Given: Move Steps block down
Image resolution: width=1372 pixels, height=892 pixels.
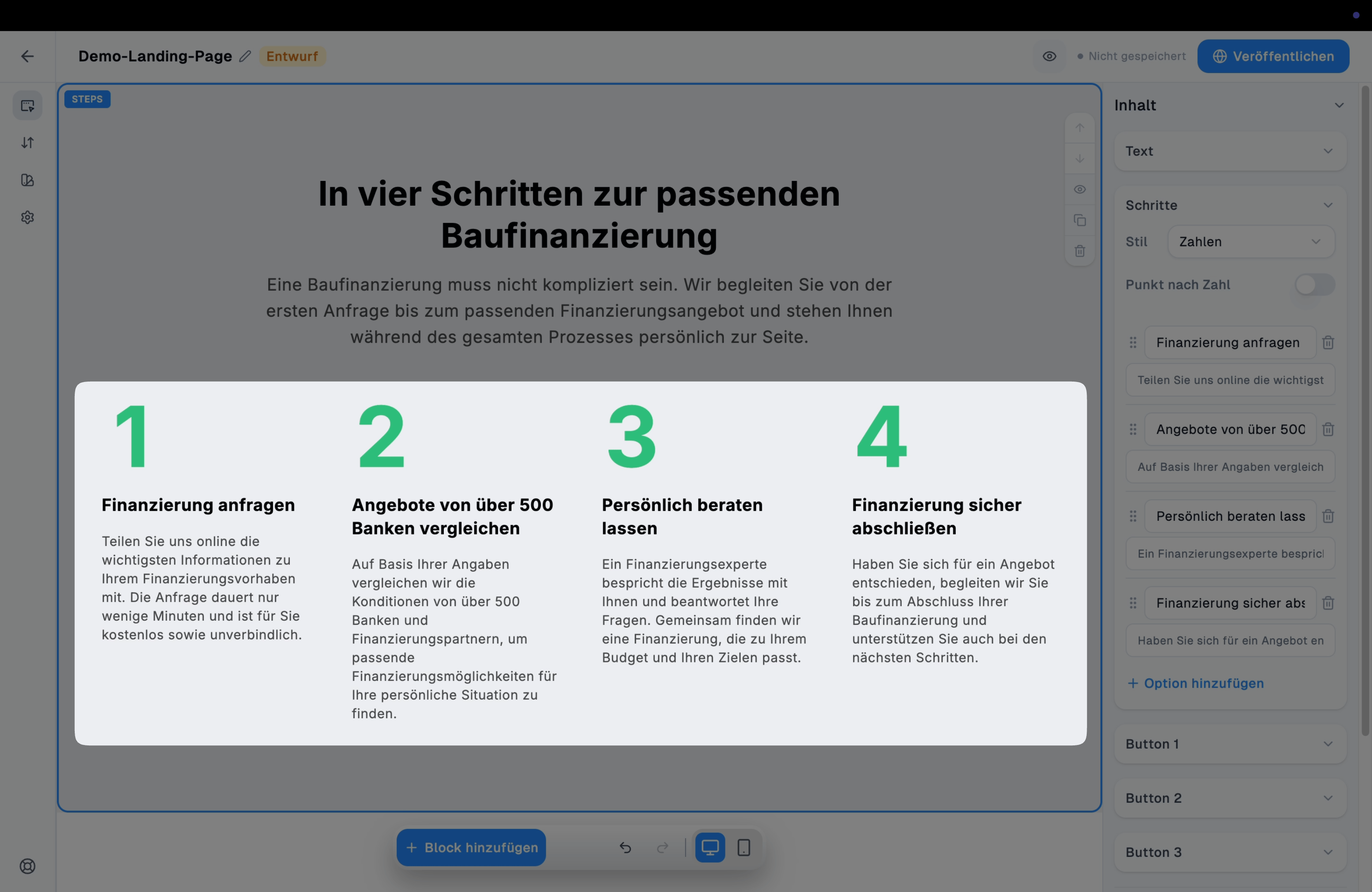Looking at the screenshot, I should [x=1080, y=158].
